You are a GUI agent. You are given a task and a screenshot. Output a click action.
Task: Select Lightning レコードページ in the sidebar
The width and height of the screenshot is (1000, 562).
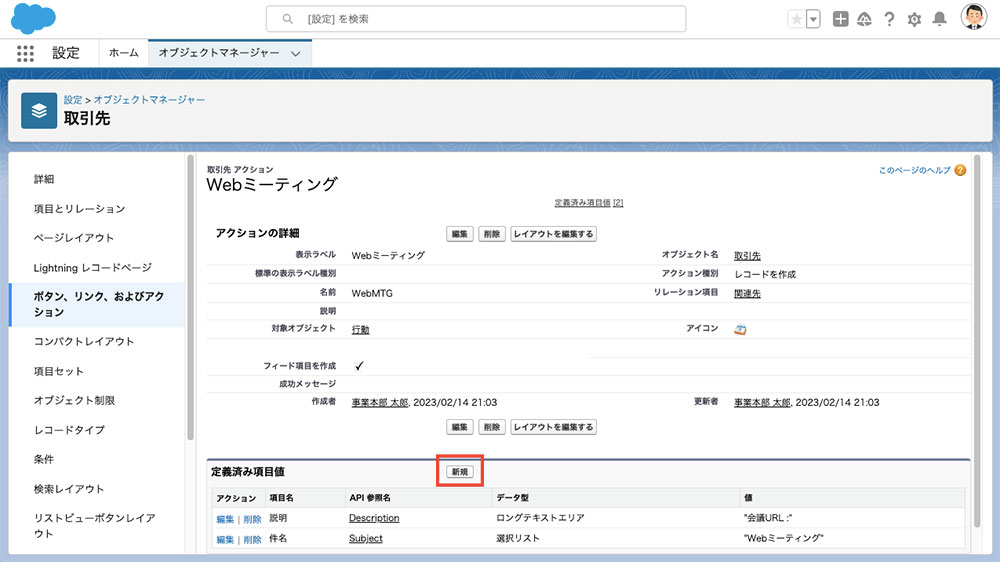point(92,268)
